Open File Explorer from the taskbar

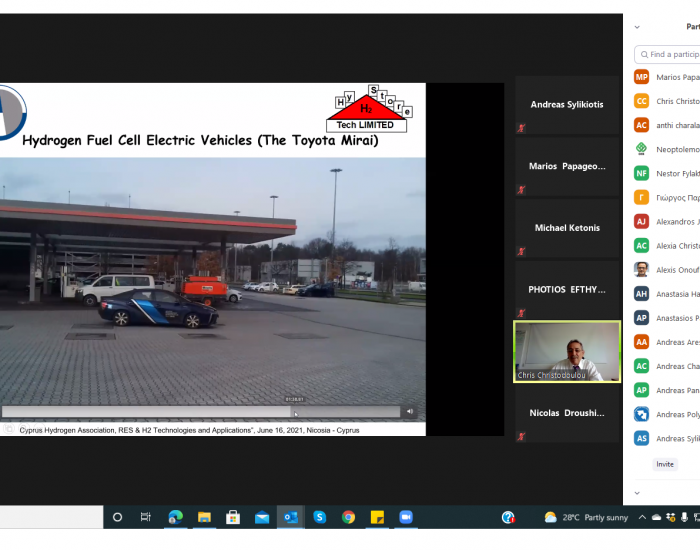tap(204, 517)
